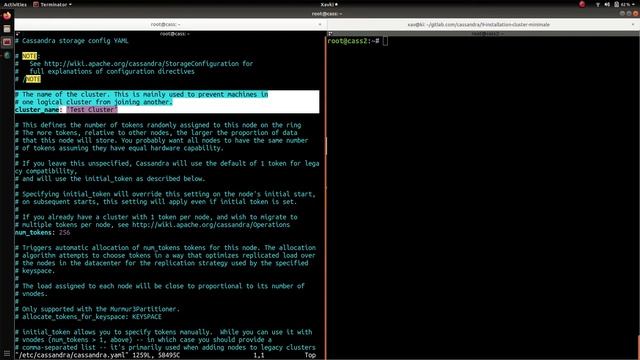Close the root@cass tab
This screenshot has height=360, width=640.
click(320, 24)
